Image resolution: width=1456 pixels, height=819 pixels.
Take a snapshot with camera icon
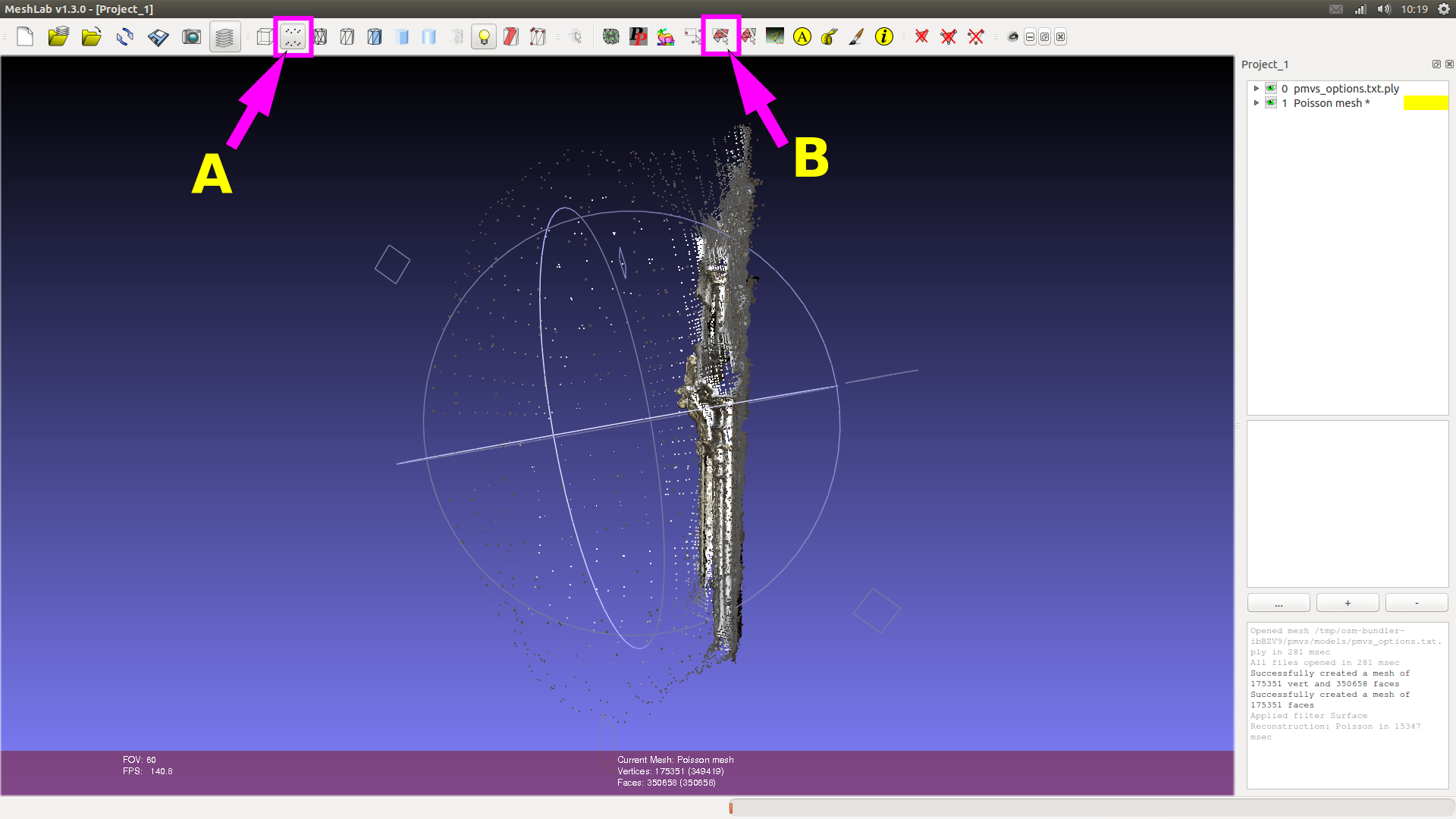coord(192,36)
